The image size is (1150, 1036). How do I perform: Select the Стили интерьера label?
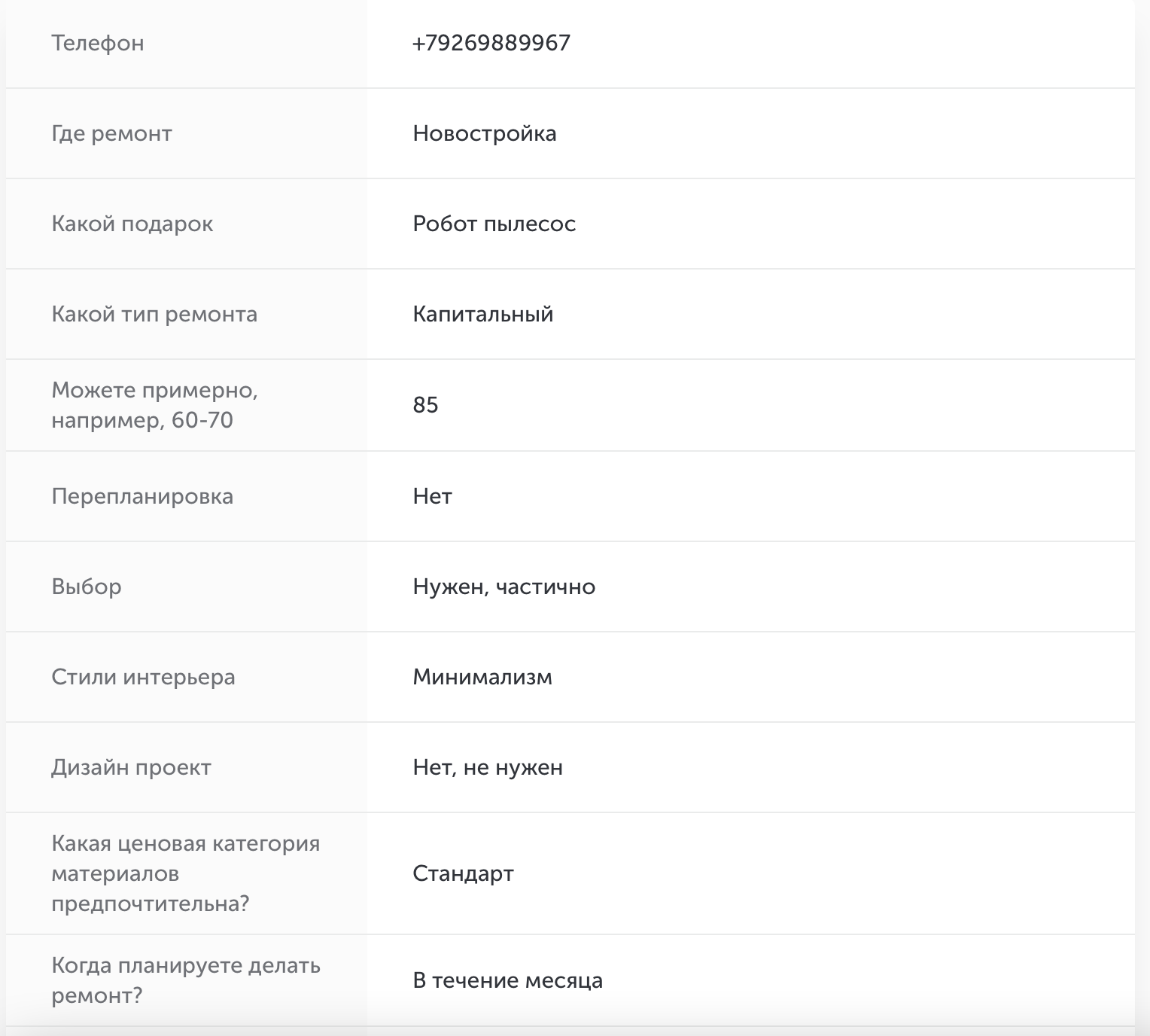tap(143, 677)
